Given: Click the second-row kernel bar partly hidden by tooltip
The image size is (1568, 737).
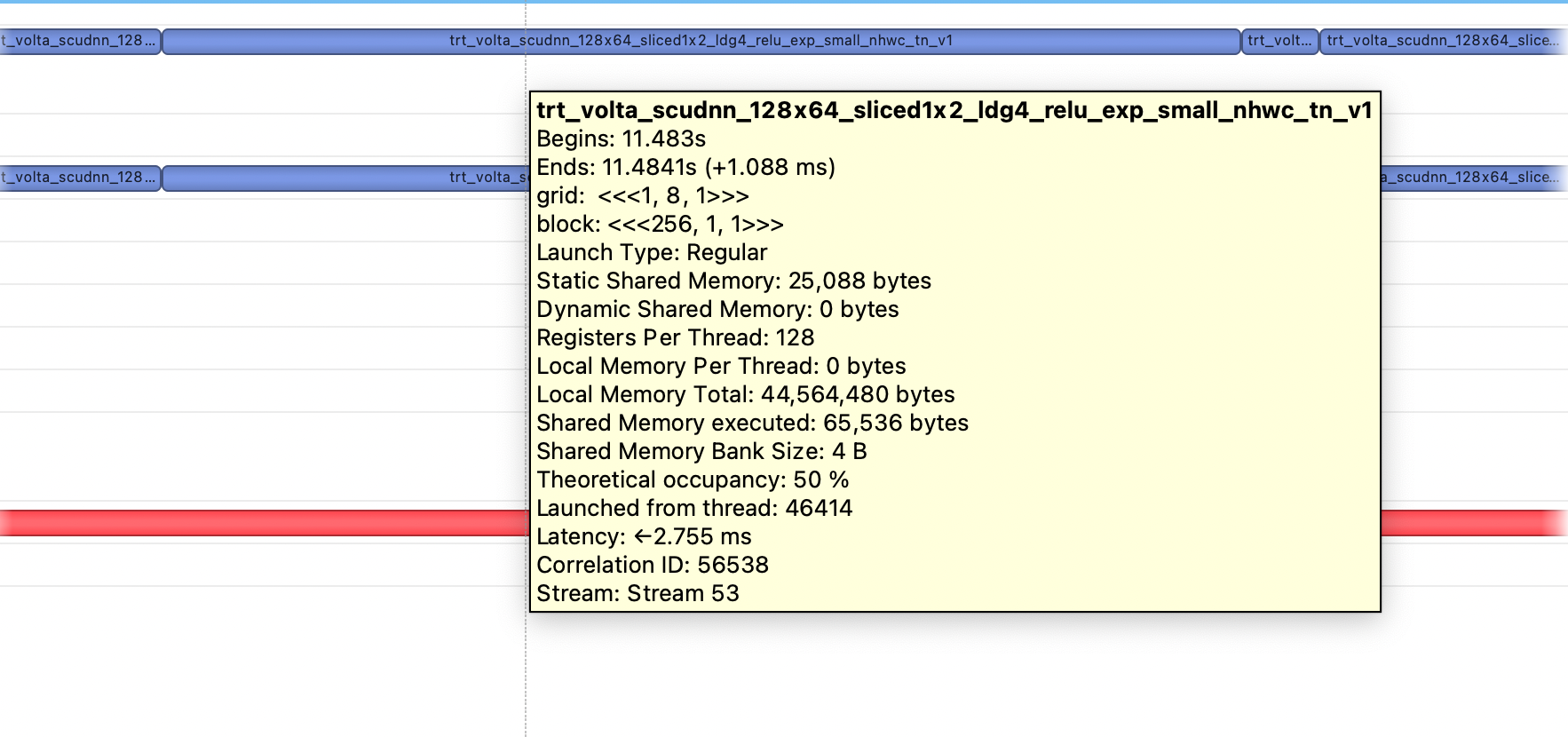Looking at the screenshot, I should (346, 178).
